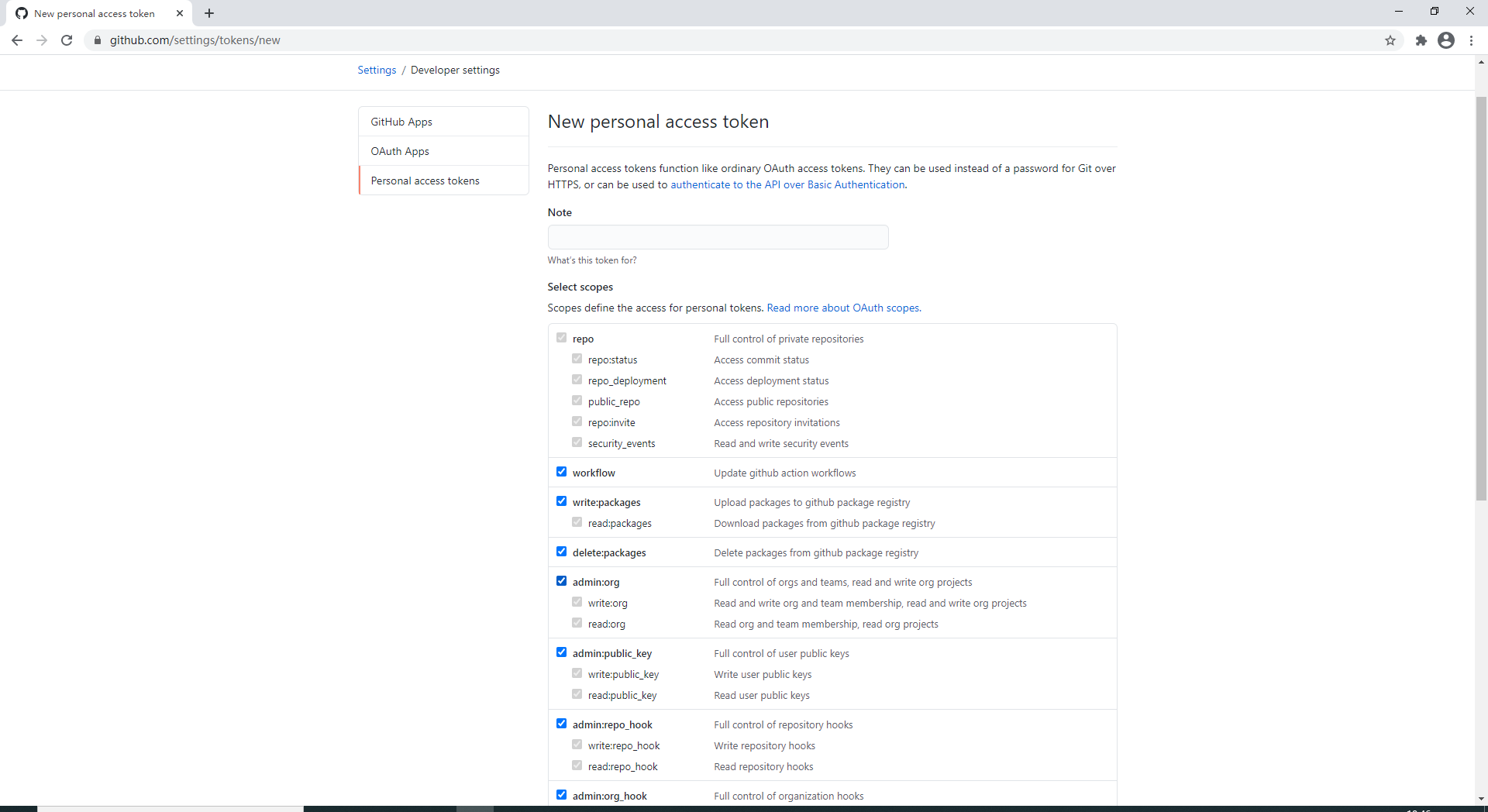This screenshot has height=812, width=1488.
Task: Click the Note text input field
Action: pos(718,237)
